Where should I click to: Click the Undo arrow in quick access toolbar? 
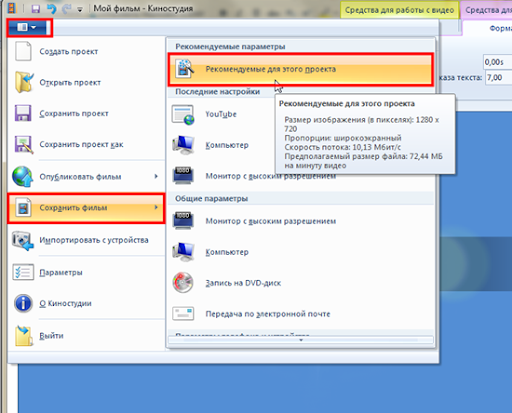pyautogui.click(x=51, y=8)
